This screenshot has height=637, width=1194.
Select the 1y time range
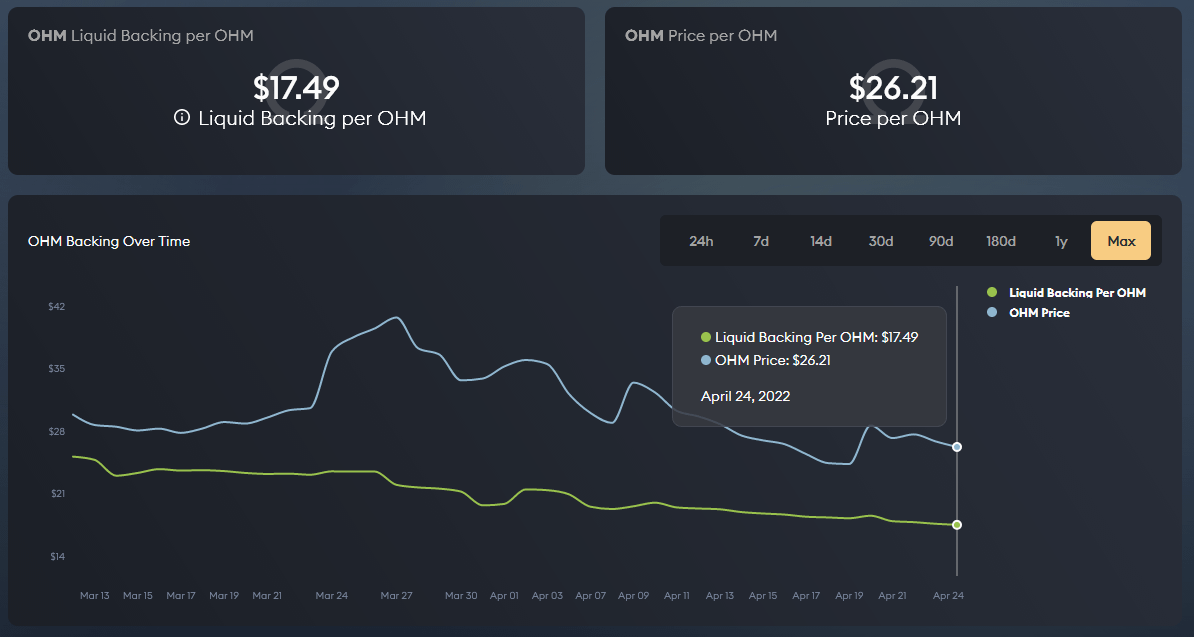[1061, 241]
